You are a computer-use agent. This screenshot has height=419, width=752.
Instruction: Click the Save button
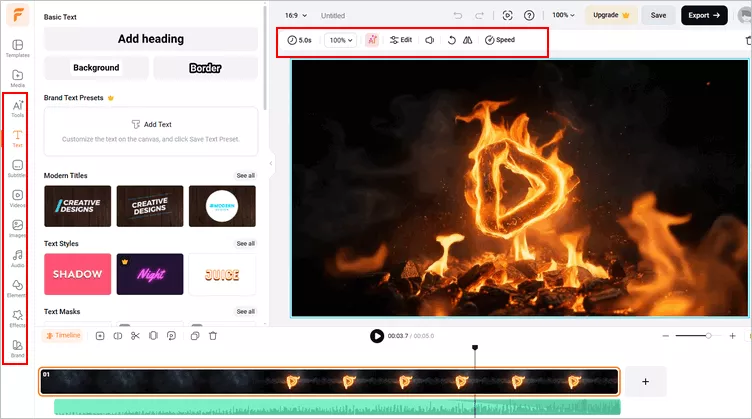point(658,15)
